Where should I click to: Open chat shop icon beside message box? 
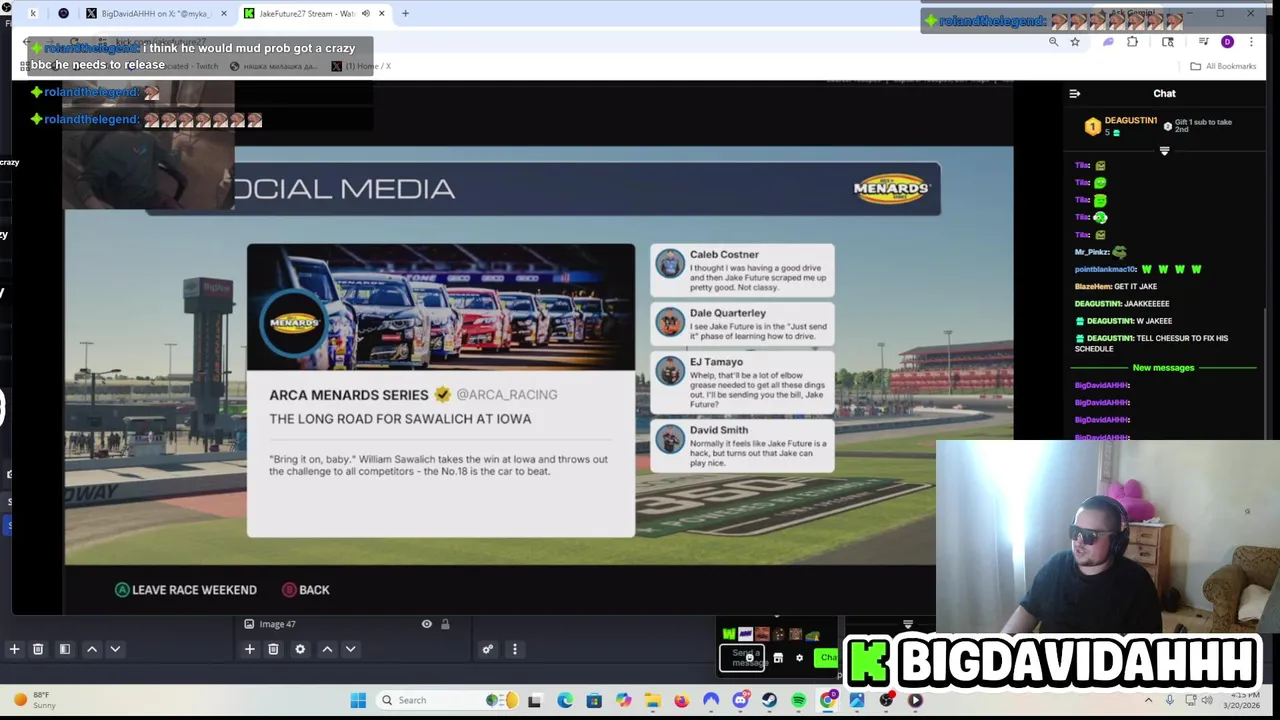coord(778,658)
